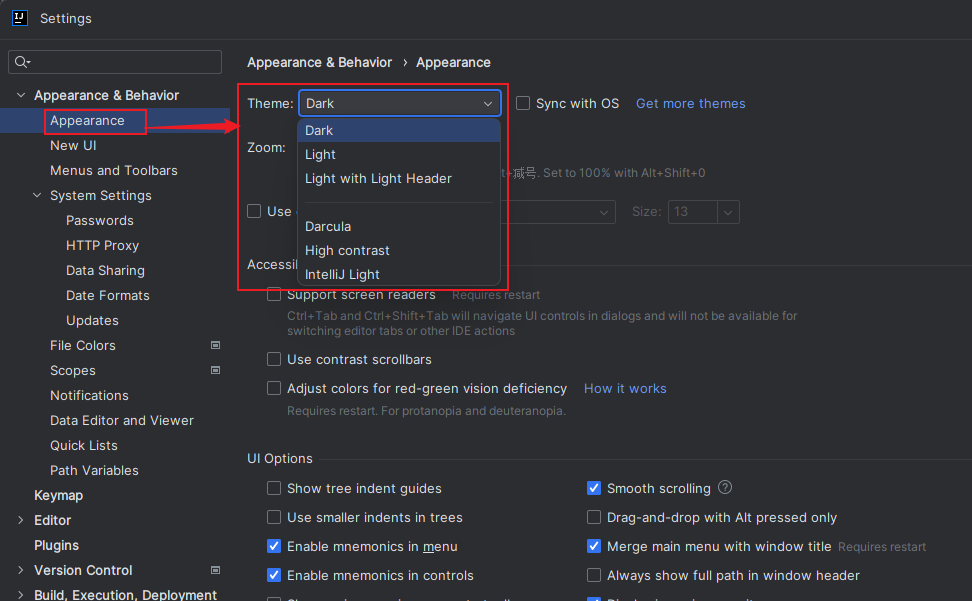
Task: Collapse the Appearance & Behavior tree node
Action: [20, 95]
